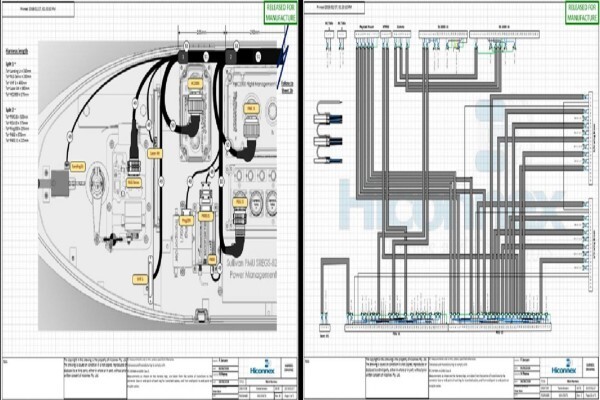Select the yellow Landing Lt connector label
Image resolution: width=600 pixels, height=400 pixels.
coord(78,167)
